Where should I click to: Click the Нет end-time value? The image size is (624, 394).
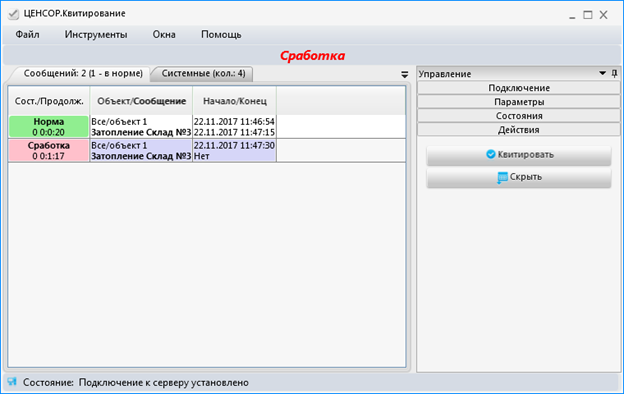[x=202, y=156]
